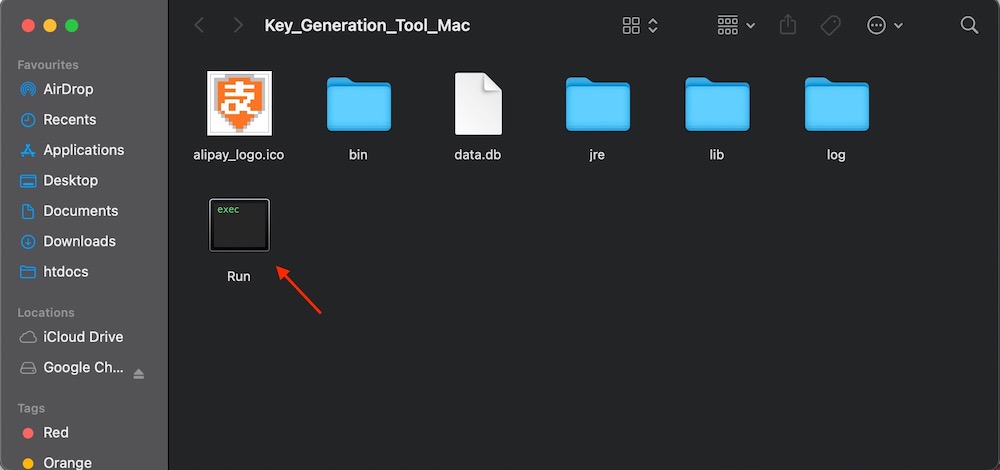Navigate back with the left chevron
The image size is (1000, 470).
click(x=199, y=25)
